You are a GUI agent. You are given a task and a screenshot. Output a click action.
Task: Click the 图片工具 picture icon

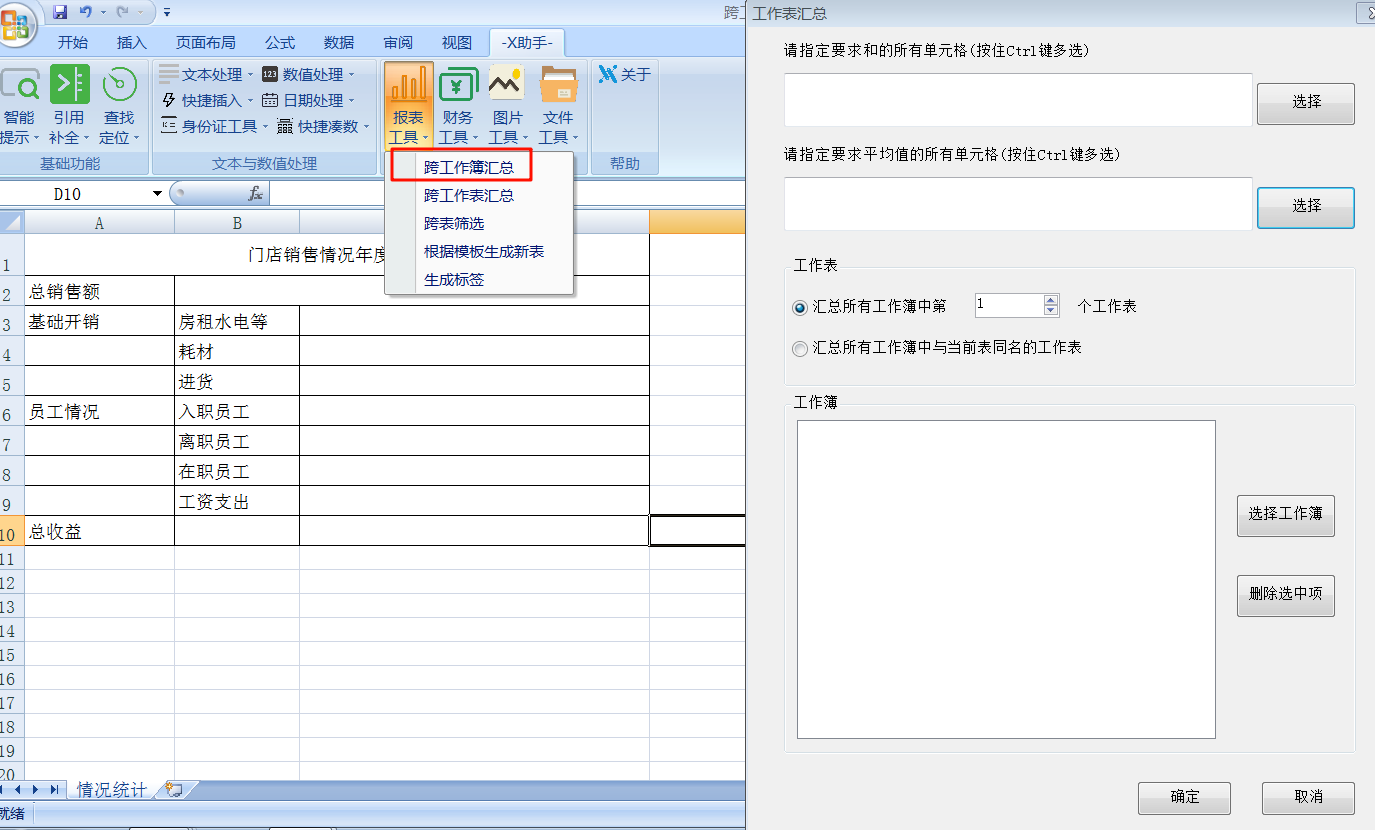507,83
